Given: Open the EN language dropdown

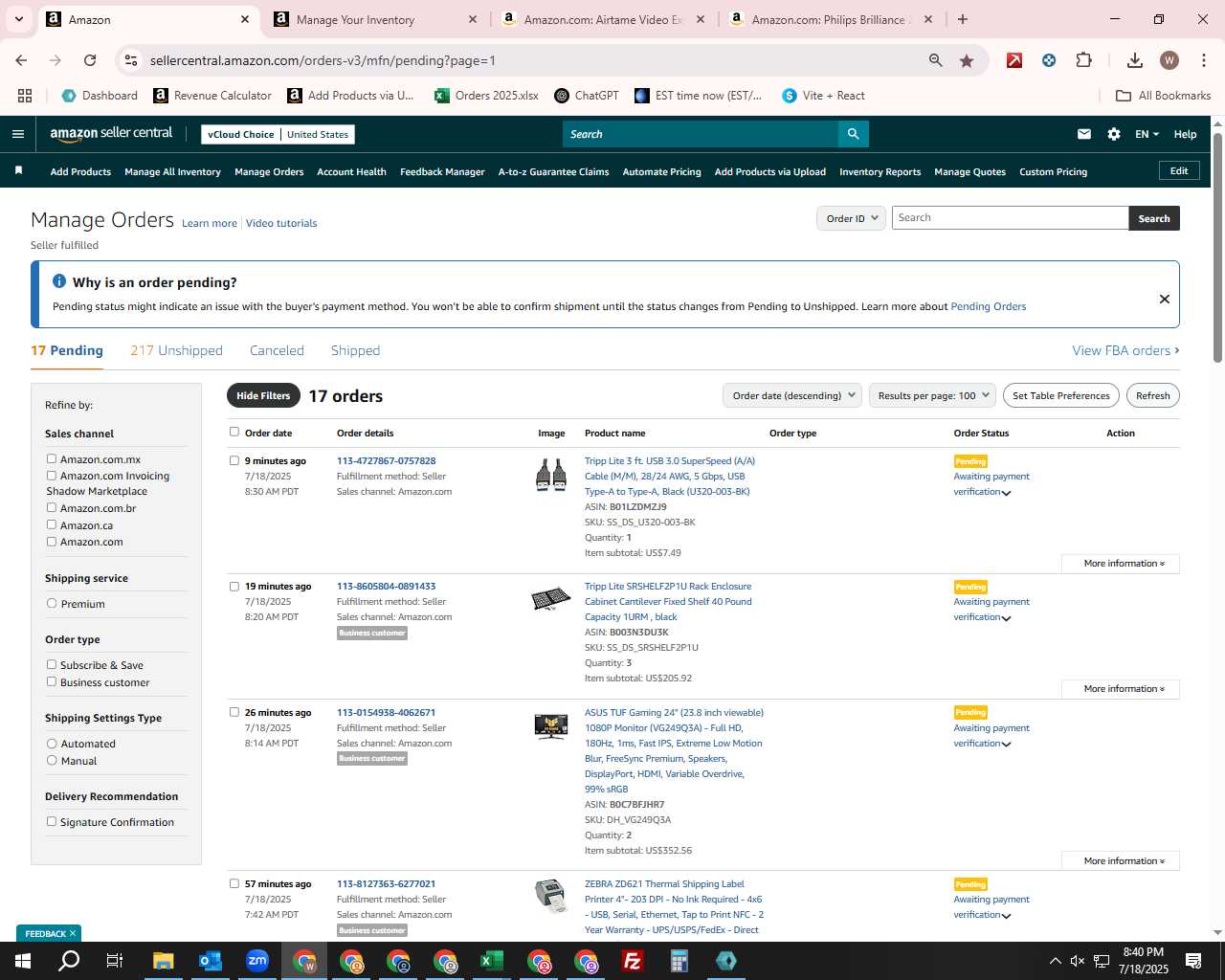Looking at the screenshot, I should pos(1147,134).
